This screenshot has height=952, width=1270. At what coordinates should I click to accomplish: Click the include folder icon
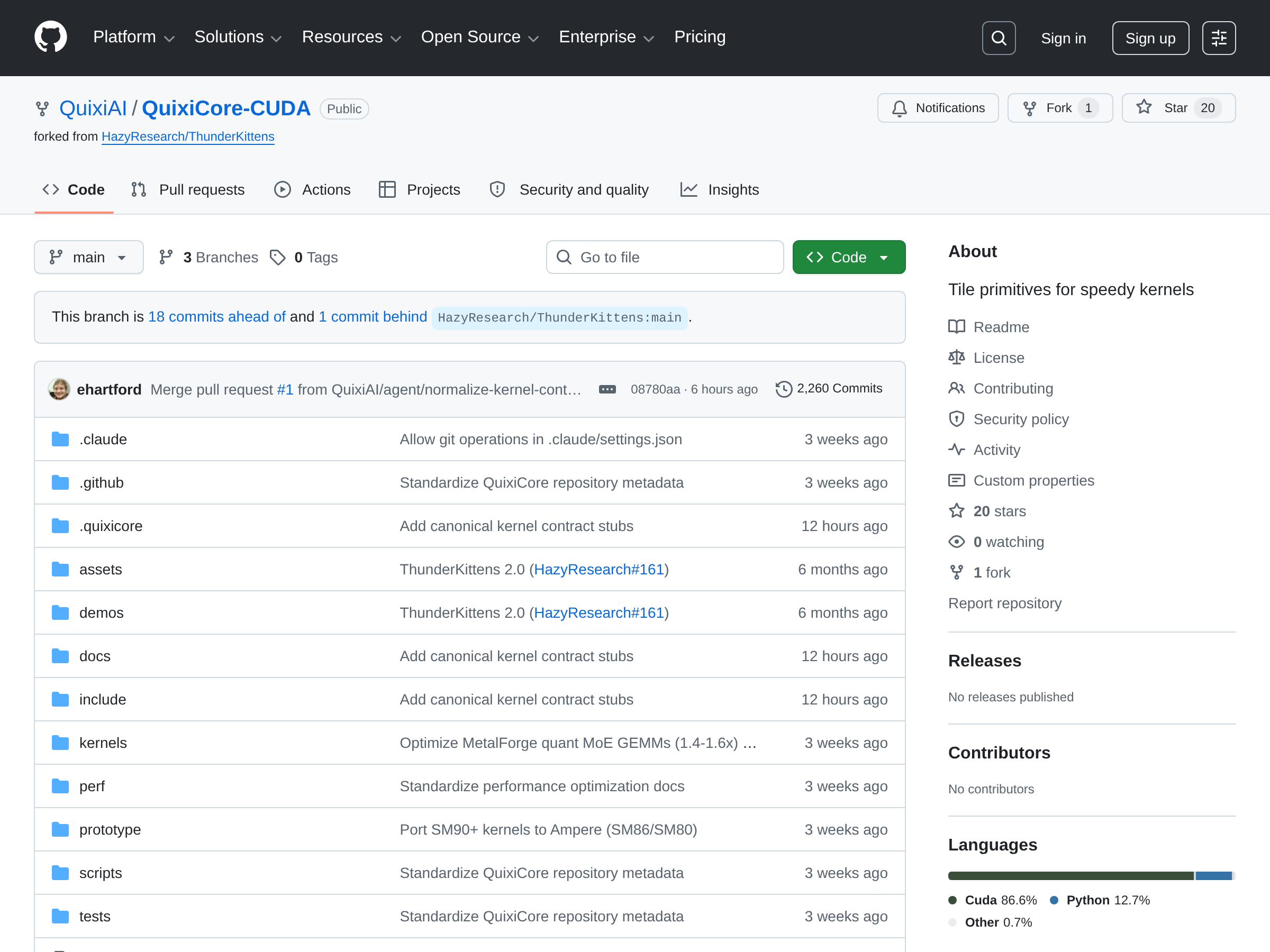pyautogui.click(x=60, y=699)
